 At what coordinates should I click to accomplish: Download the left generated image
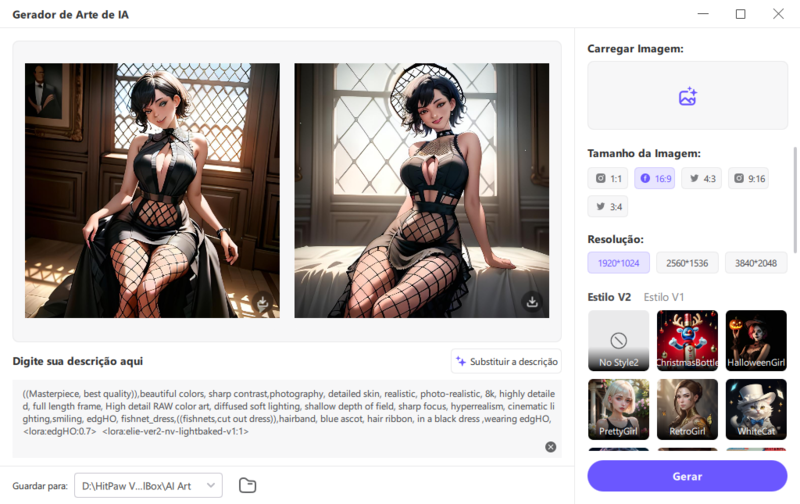point(263,302)
